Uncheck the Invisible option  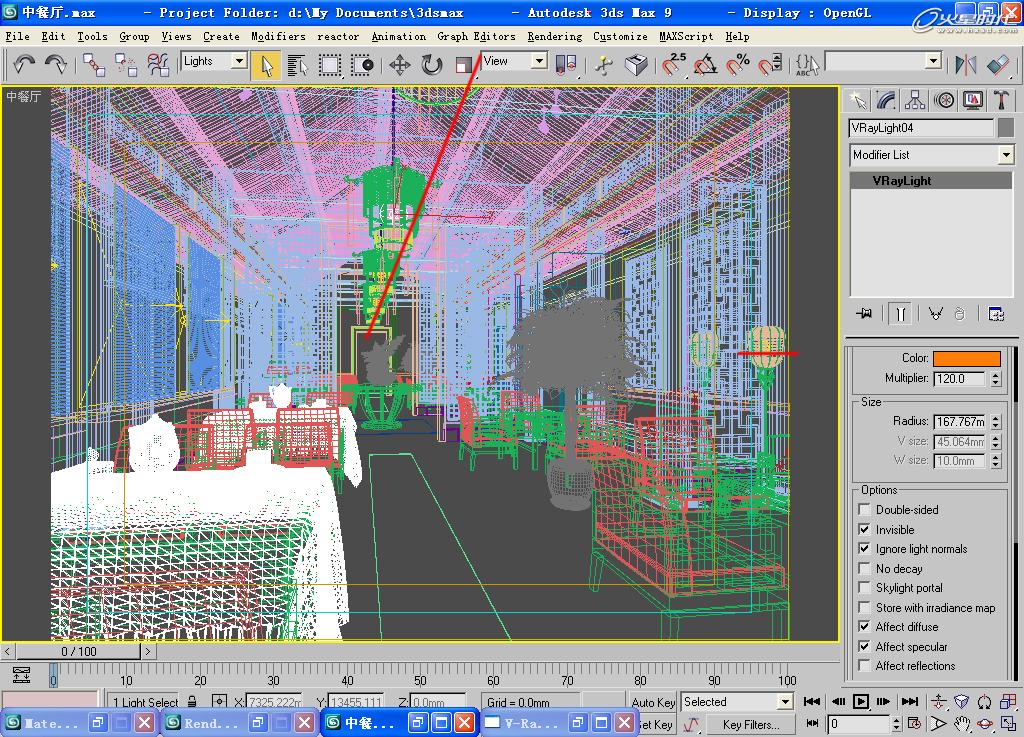point(864,529)
